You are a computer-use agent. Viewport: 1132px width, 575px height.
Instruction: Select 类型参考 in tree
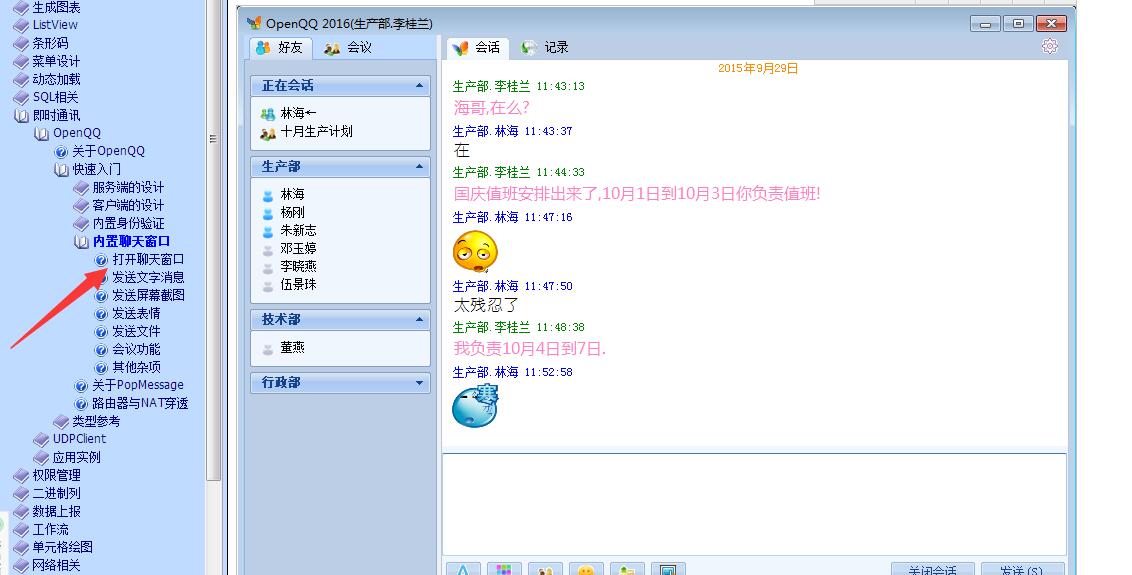pyautogui.click(x=96, y=421)
